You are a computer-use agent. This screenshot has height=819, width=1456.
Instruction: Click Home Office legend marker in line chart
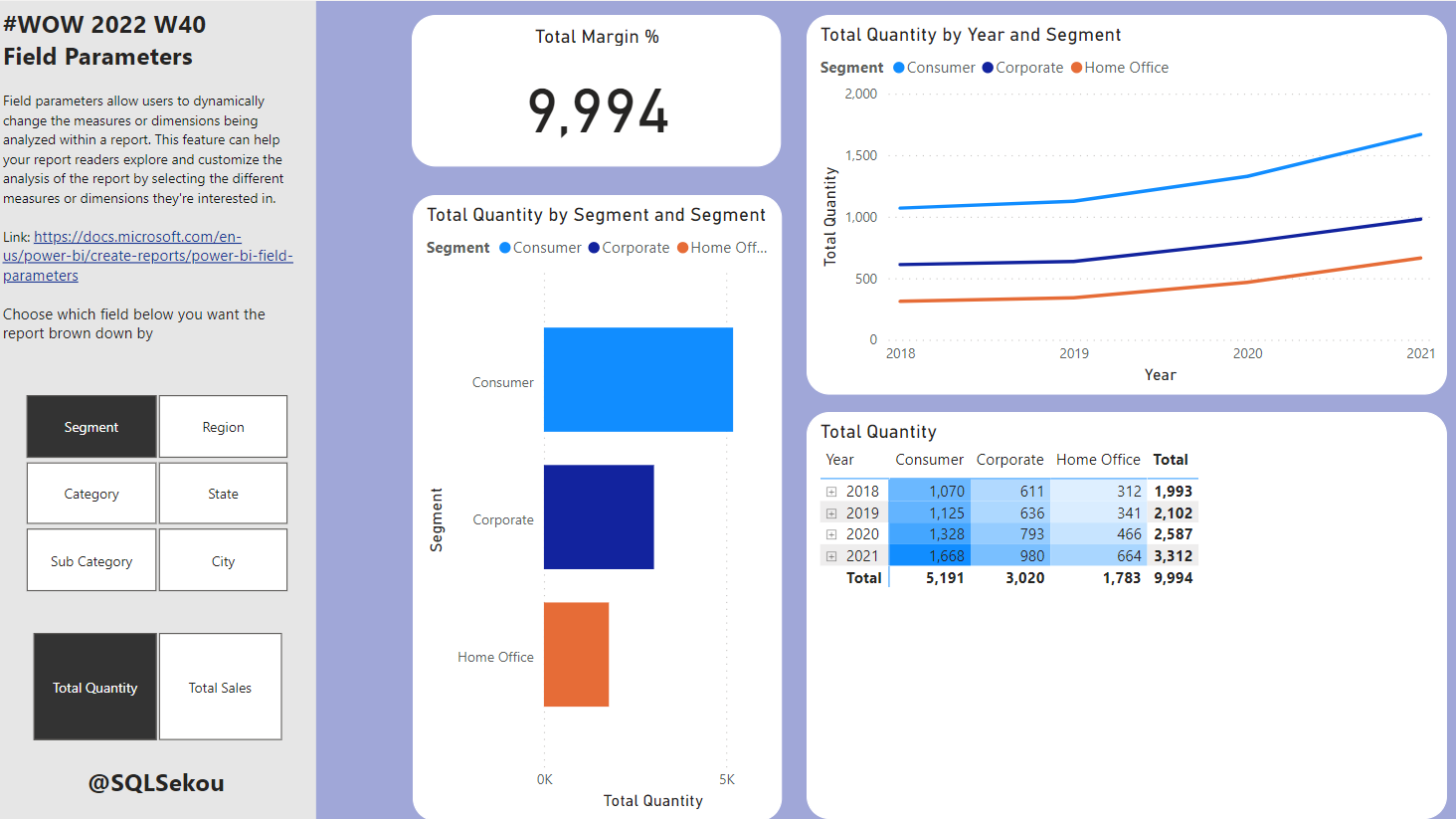point(1076,68)
